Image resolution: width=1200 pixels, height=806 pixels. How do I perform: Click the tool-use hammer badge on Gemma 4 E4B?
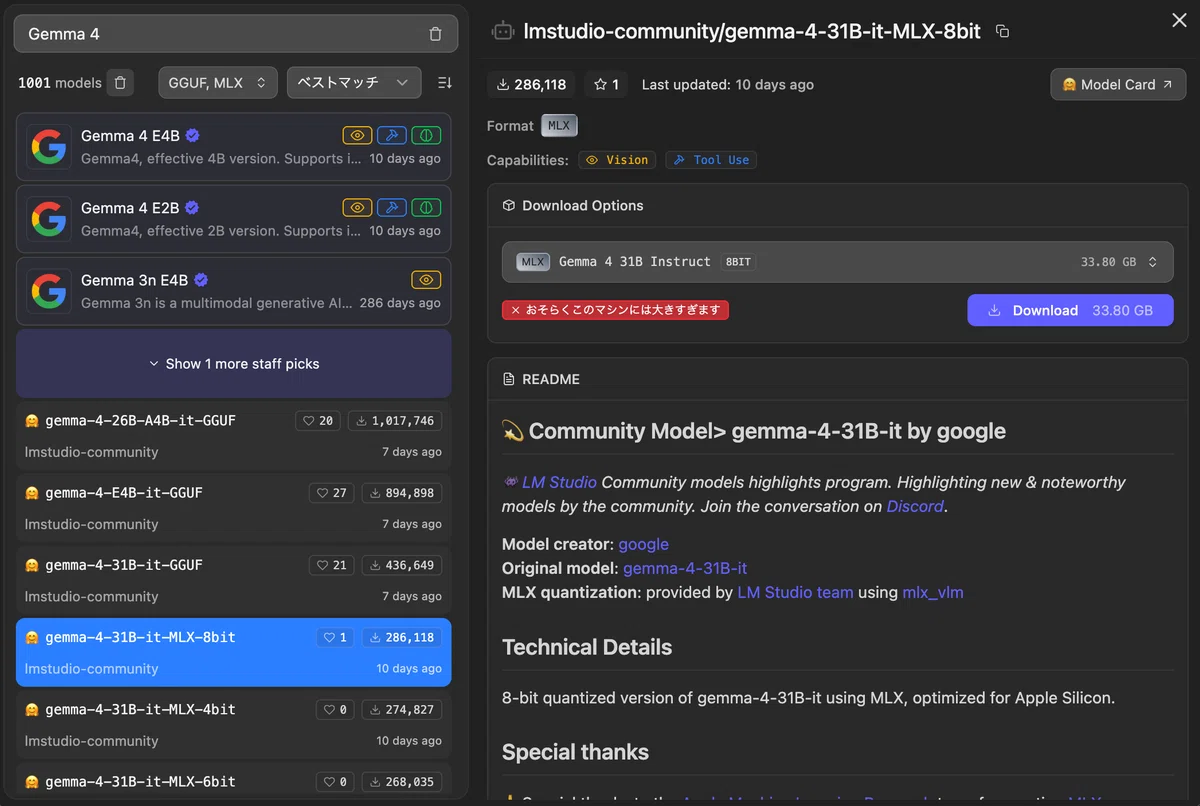(x=391, y=135)
